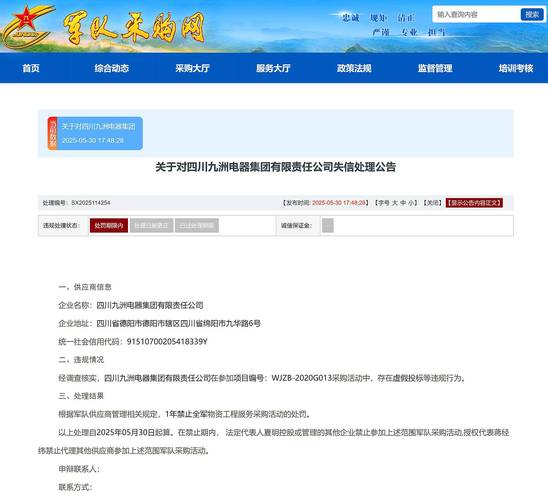
Task: Click the project number WJZB-2020G013 sentence
Action: pyautogui.click(x=262, y=378)
